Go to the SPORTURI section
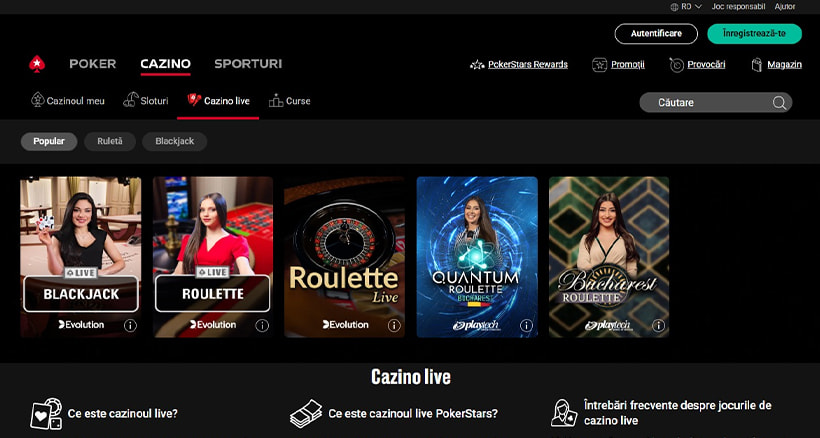 (x=248, y=64)
